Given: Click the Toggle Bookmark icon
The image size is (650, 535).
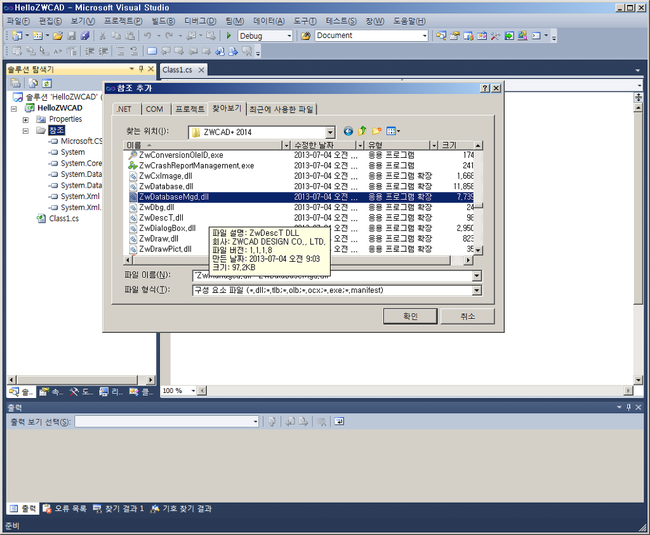Looking at the screenshot, I should [152, 51].
